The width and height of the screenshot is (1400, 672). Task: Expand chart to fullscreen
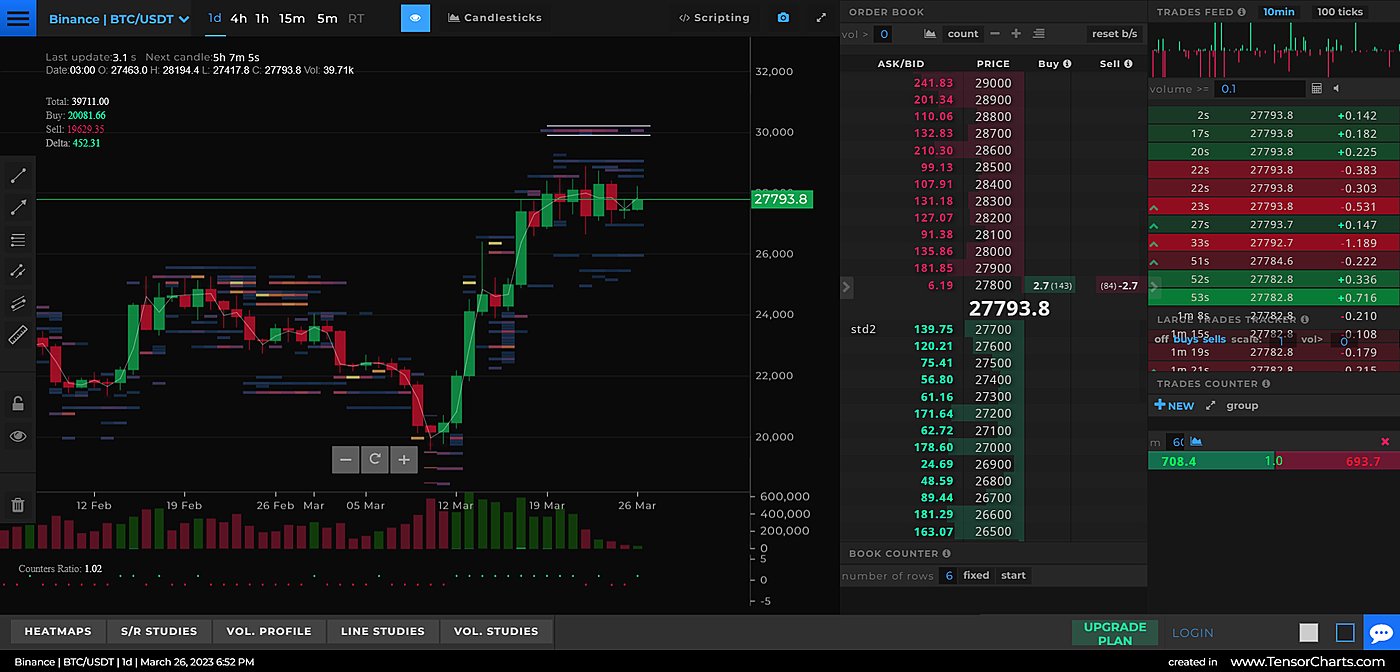point(821,18)
